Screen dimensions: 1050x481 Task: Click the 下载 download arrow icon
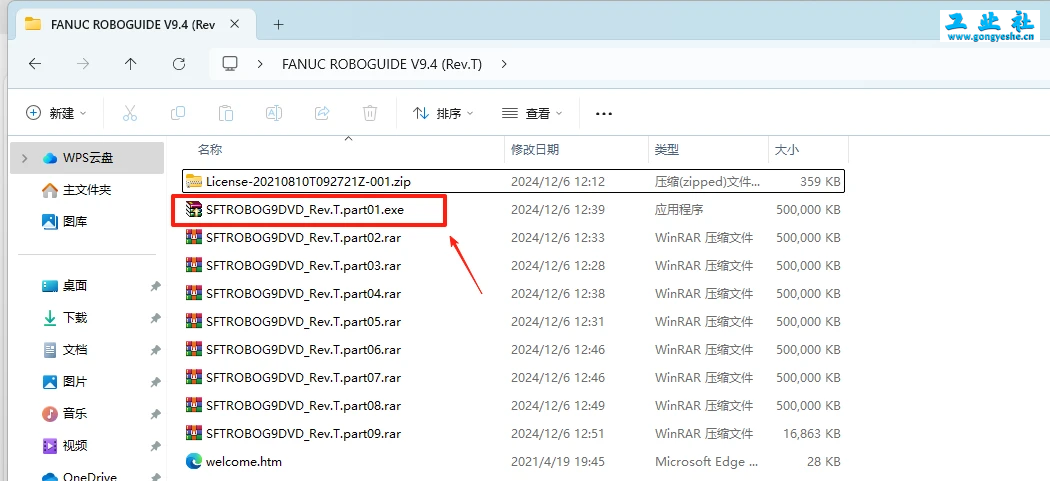[x=50, y=318]
